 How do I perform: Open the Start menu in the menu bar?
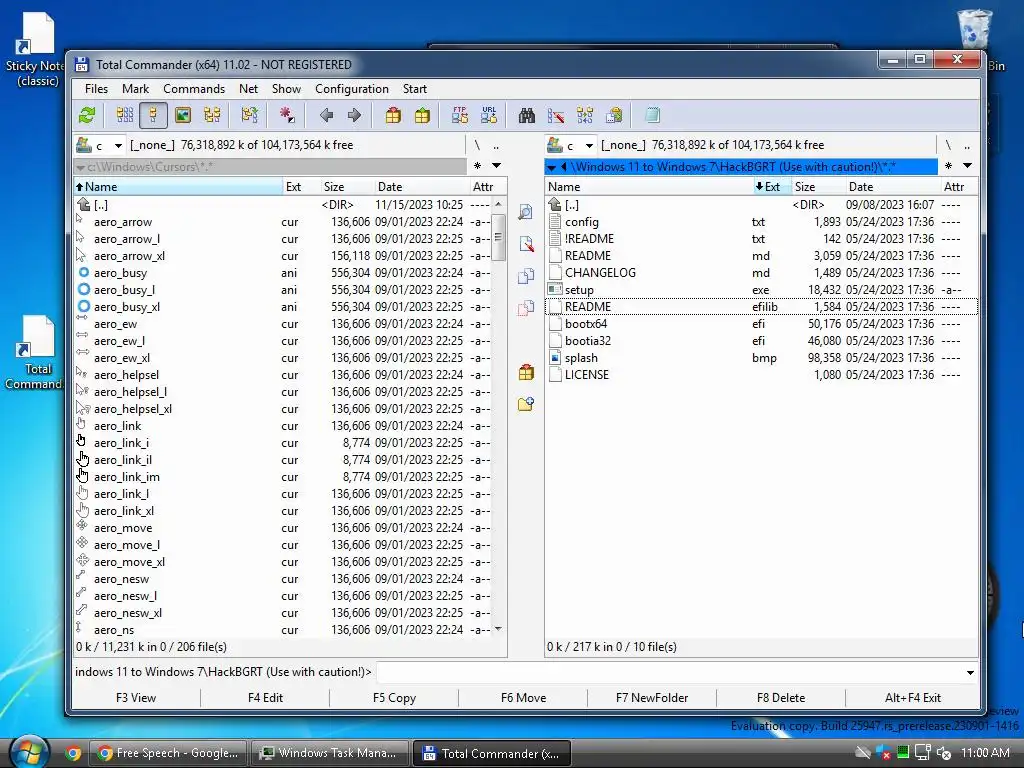click(x=415, y=89)
